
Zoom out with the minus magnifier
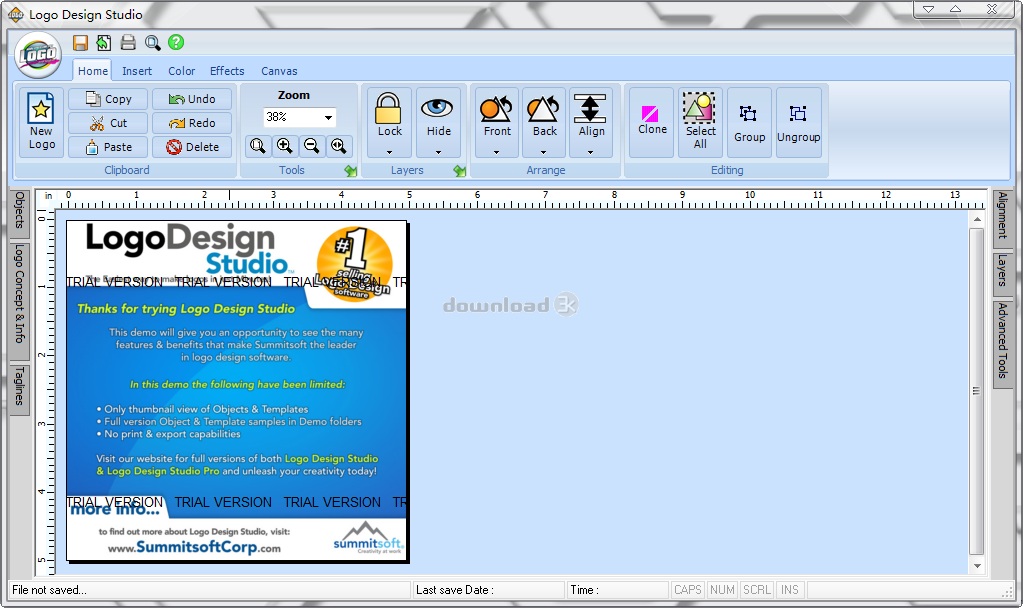(311, 146)
